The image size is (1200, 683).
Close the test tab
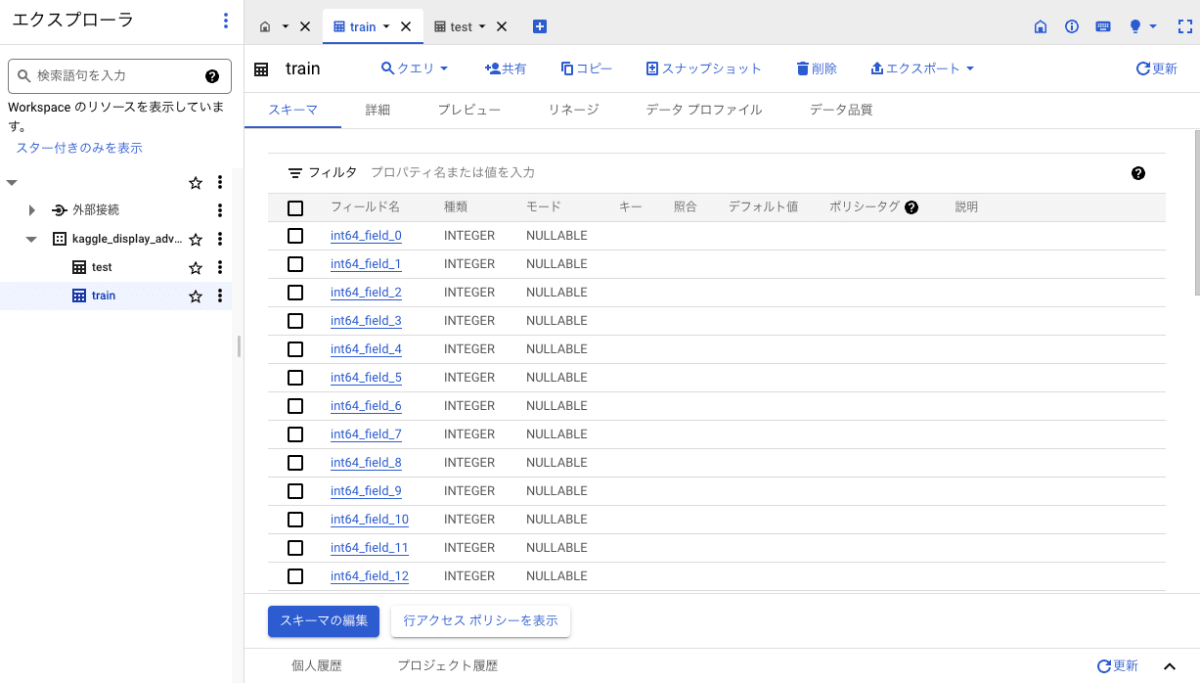(x=502, y=27)
